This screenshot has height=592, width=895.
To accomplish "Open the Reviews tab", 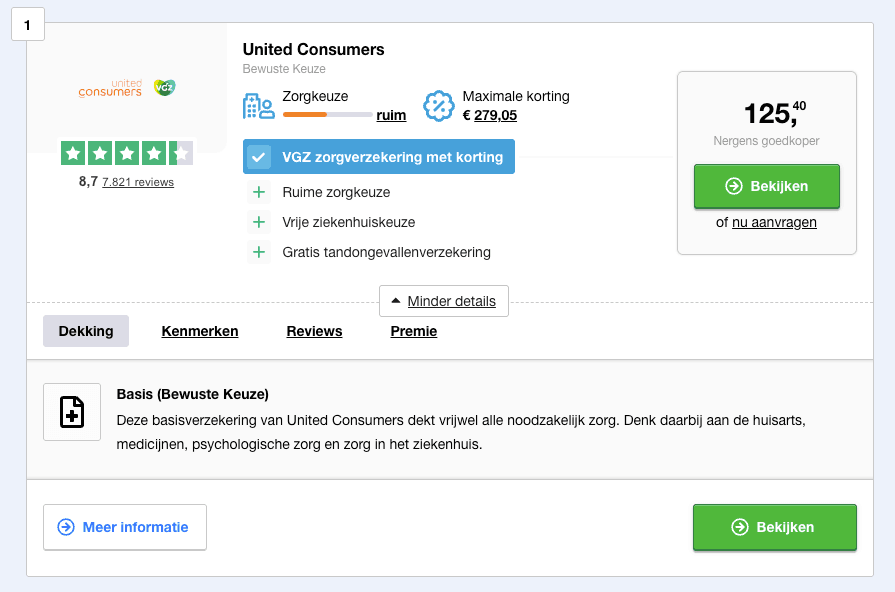I will click(x=315, y=331).
